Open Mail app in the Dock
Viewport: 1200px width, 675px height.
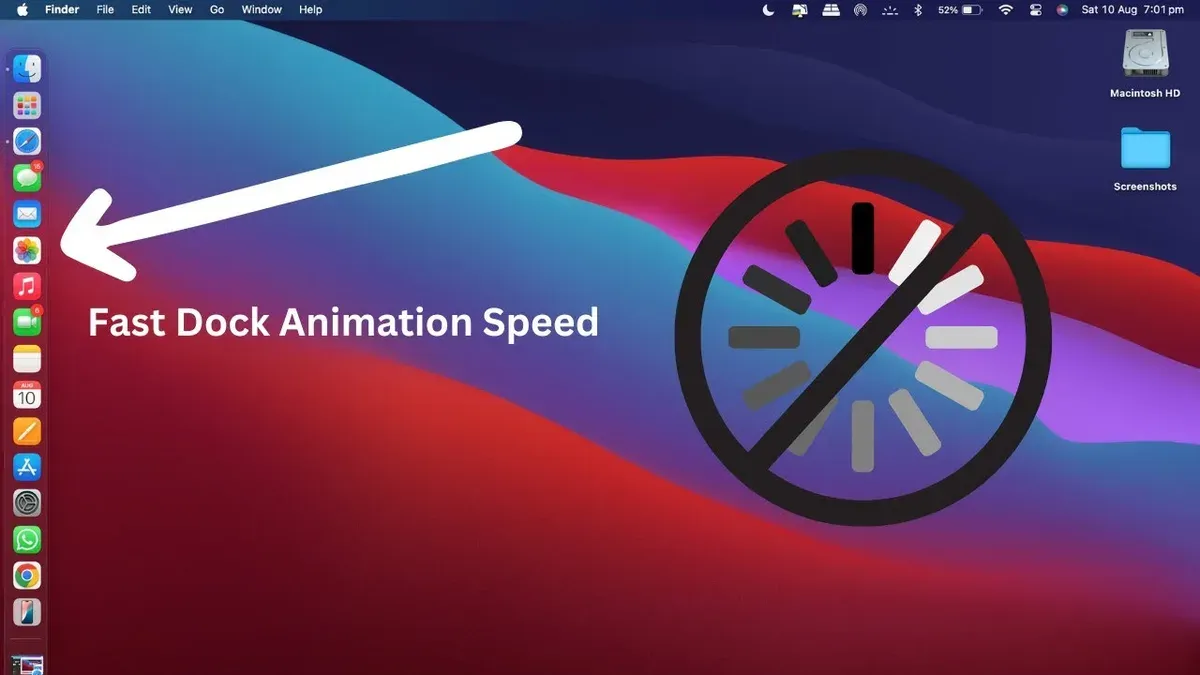27,214
